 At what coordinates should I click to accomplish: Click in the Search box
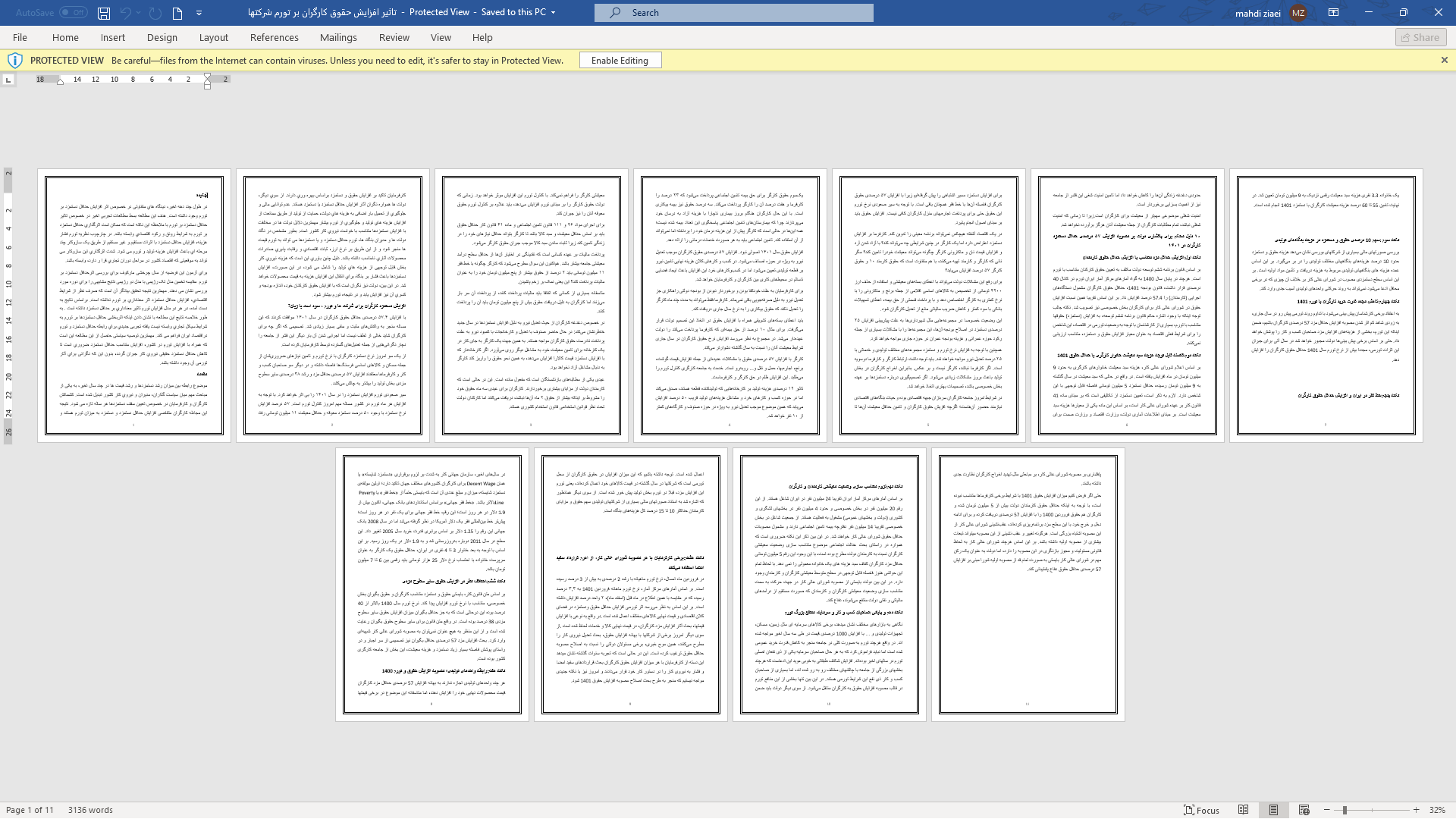734,13
